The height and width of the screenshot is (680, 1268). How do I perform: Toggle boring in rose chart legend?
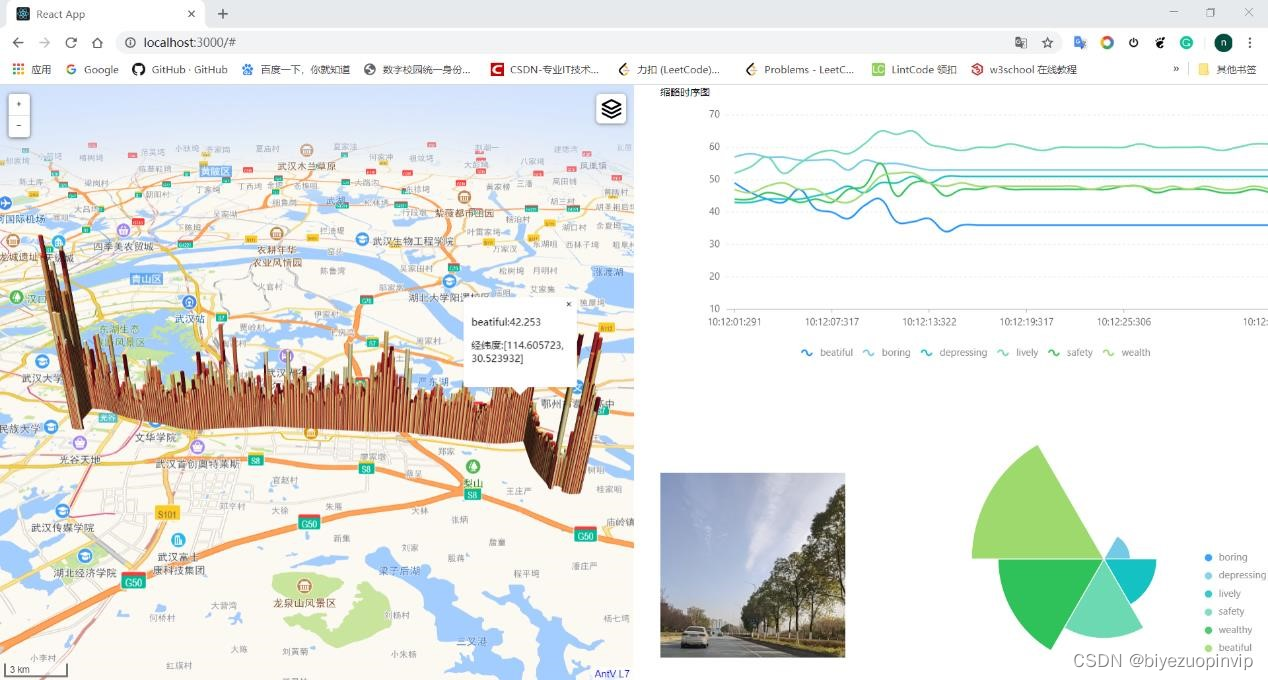point(1226,558)
